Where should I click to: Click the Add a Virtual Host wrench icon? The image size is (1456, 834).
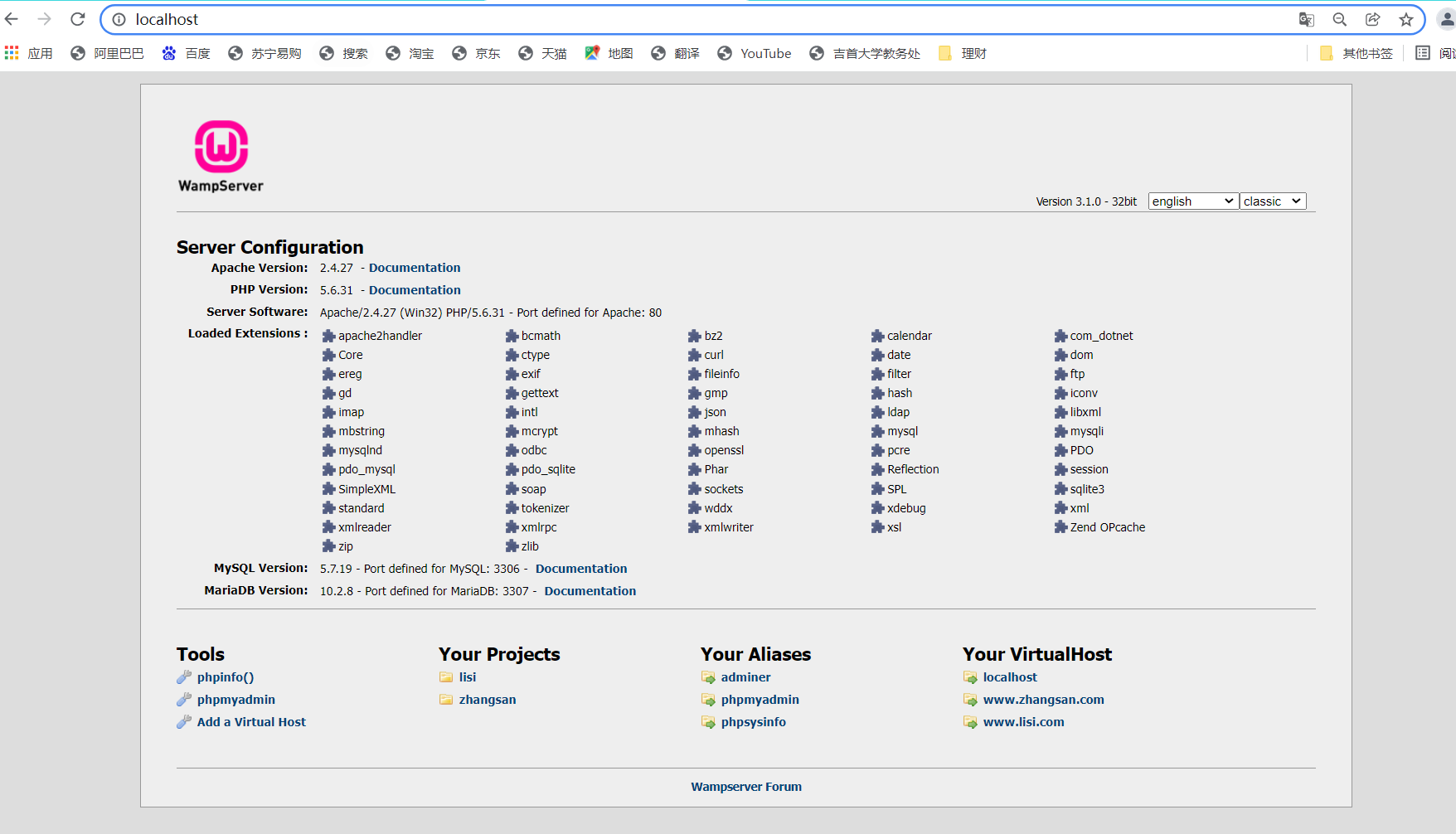point(184,722)
